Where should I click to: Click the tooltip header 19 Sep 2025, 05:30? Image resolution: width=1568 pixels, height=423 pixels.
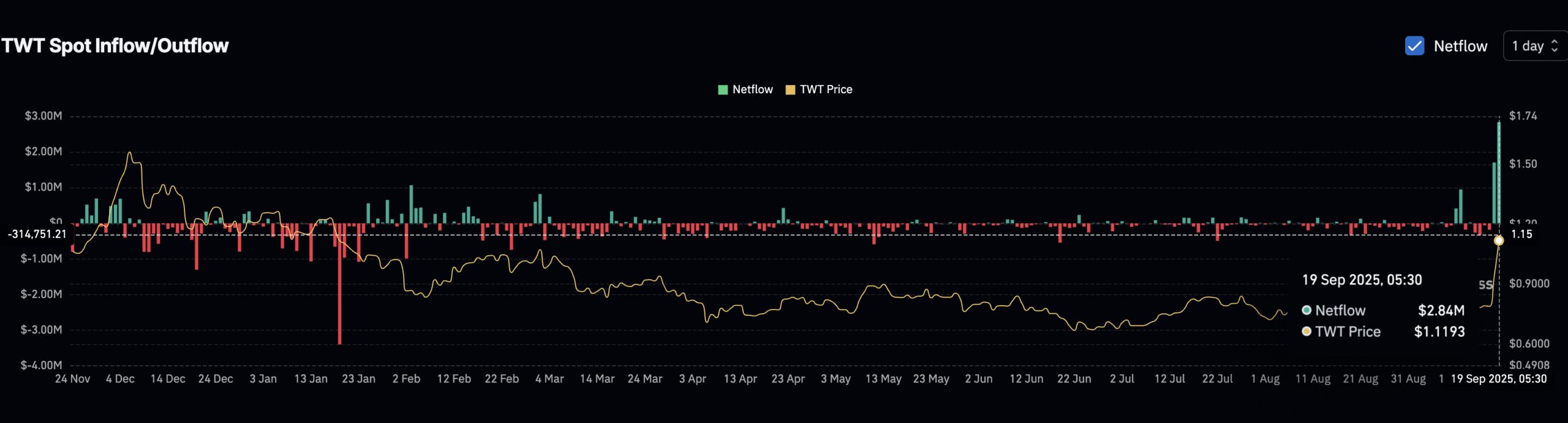pos(1362,280)
